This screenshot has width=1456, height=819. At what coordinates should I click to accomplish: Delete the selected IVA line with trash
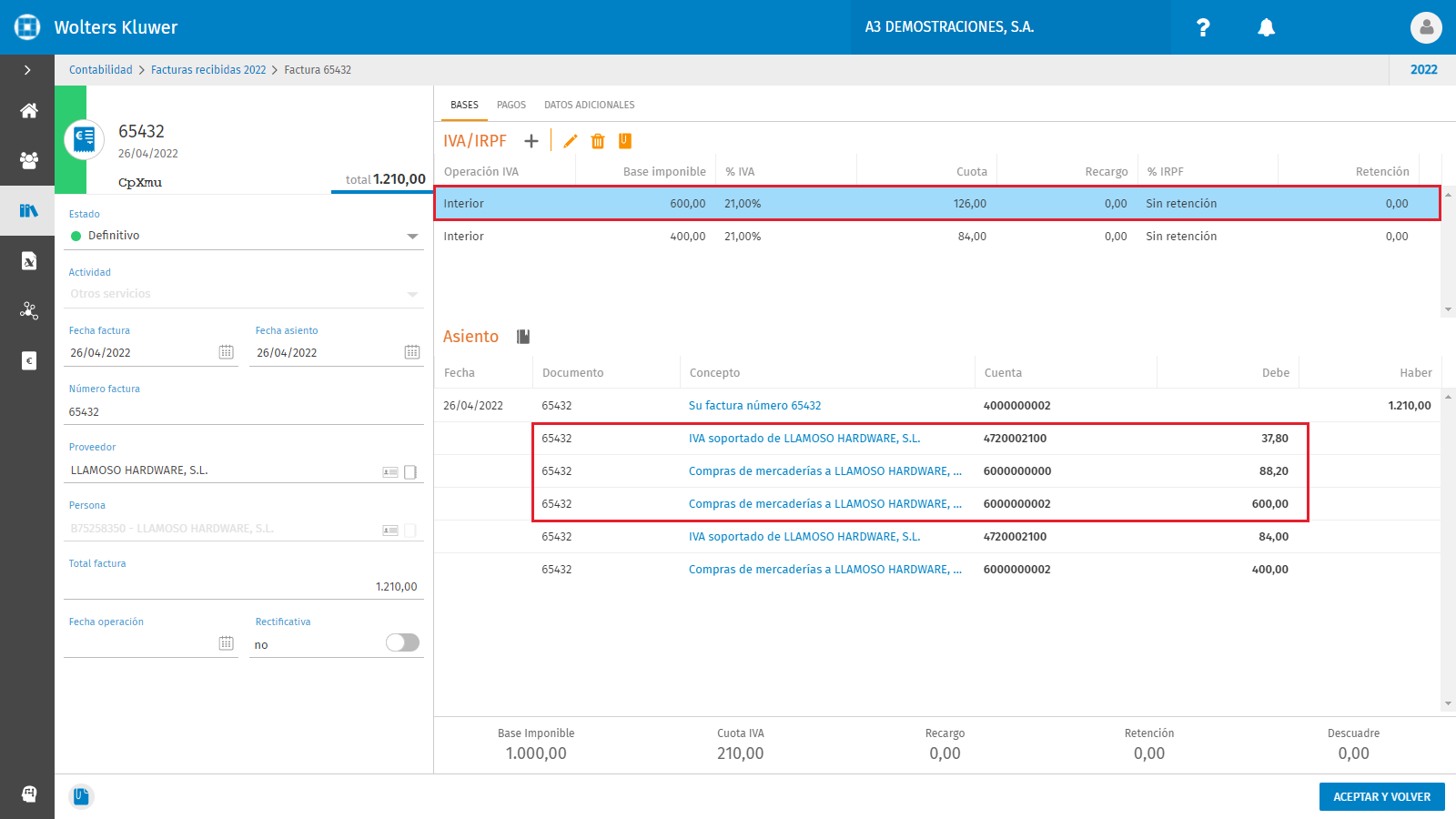tap(598, 141)
